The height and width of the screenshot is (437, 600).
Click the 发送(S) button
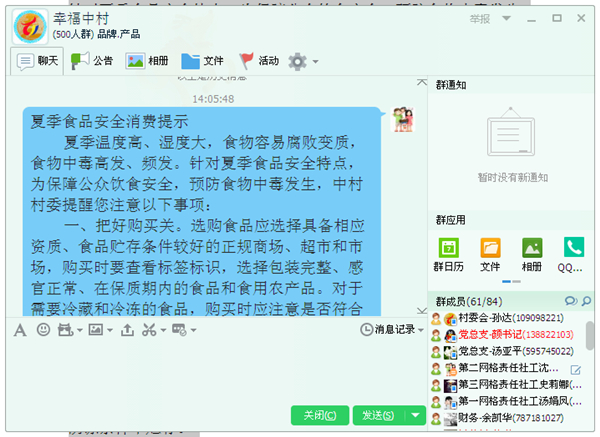point(378,416)
